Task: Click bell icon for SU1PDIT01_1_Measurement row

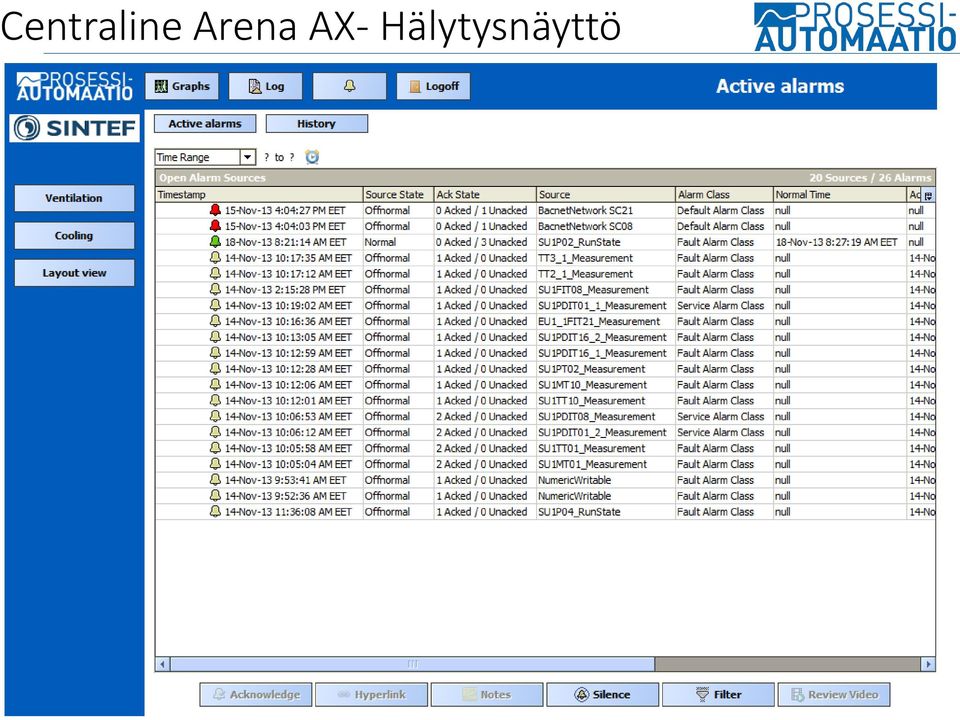Action: pos(215,306)
